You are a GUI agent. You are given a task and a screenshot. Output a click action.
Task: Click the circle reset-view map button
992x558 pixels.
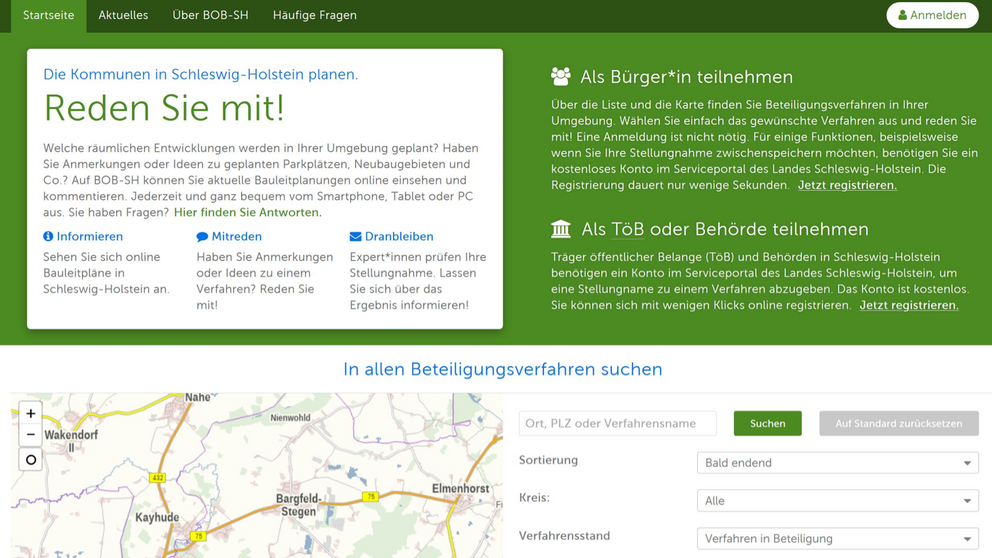(x=30, y=460)
